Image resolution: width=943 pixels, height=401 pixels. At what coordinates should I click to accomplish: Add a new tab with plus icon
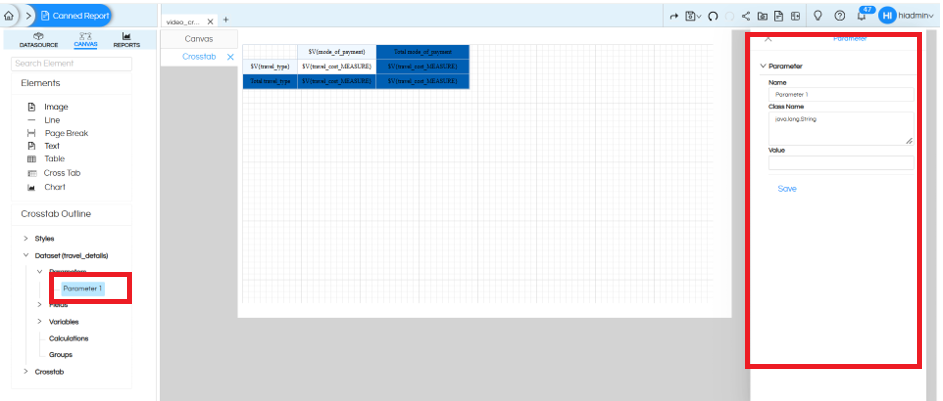(226, 20)
